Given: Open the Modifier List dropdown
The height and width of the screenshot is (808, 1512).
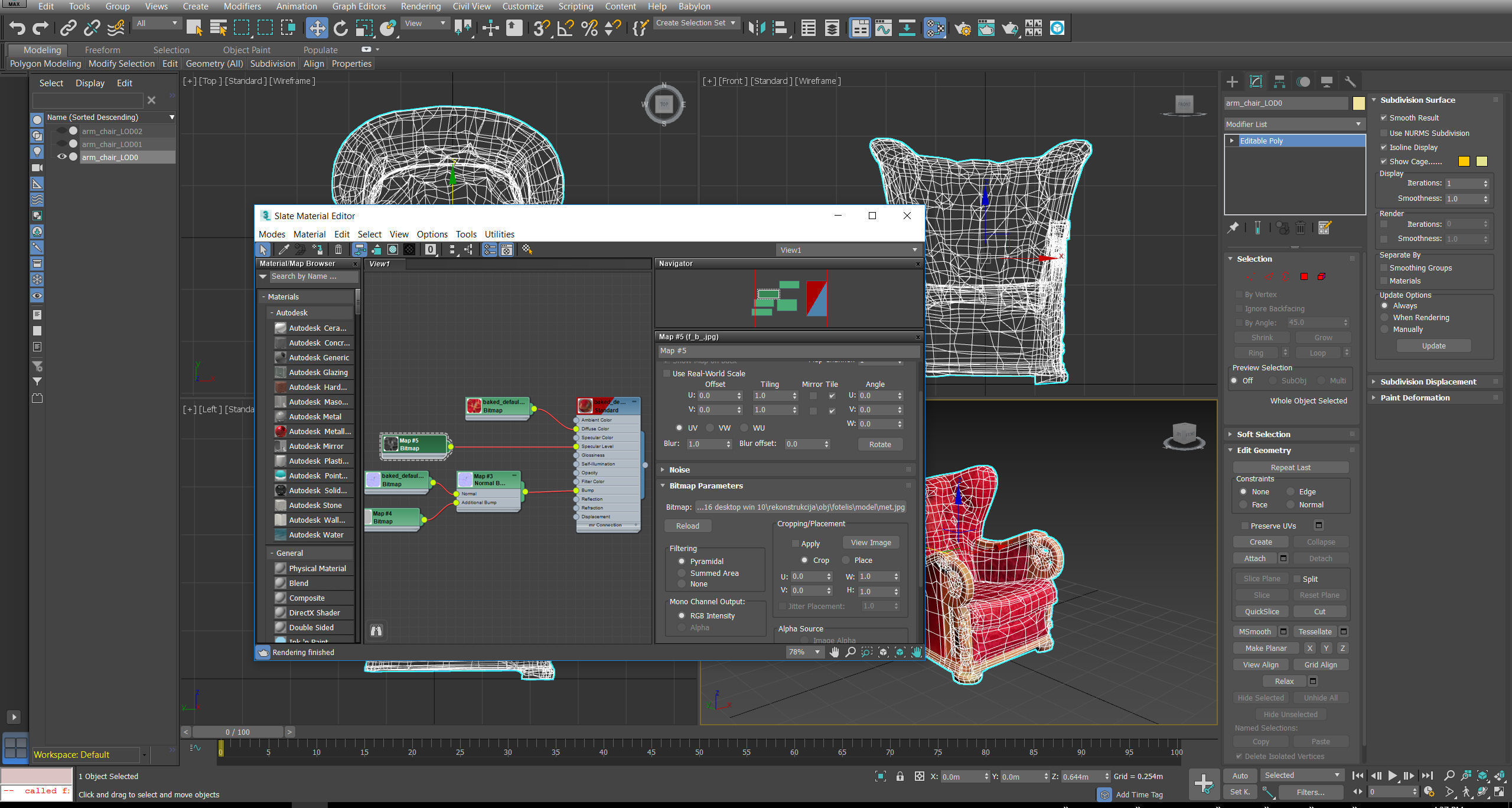Looking at the screenshot, I should pyautogui.click(x=1294, y=124).
